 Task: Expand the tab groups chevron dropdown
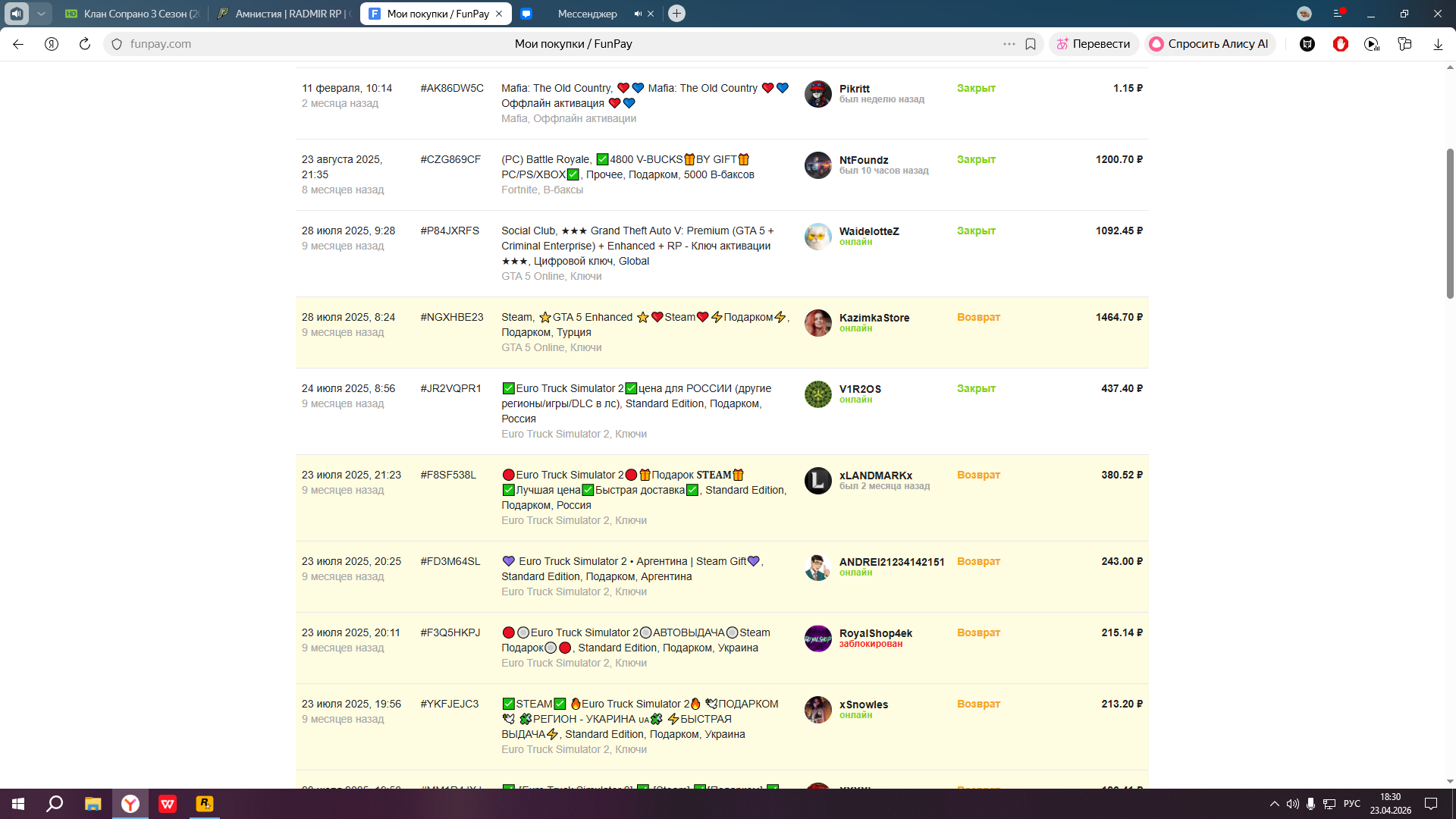pyautogui.click(x=41, y=14)
